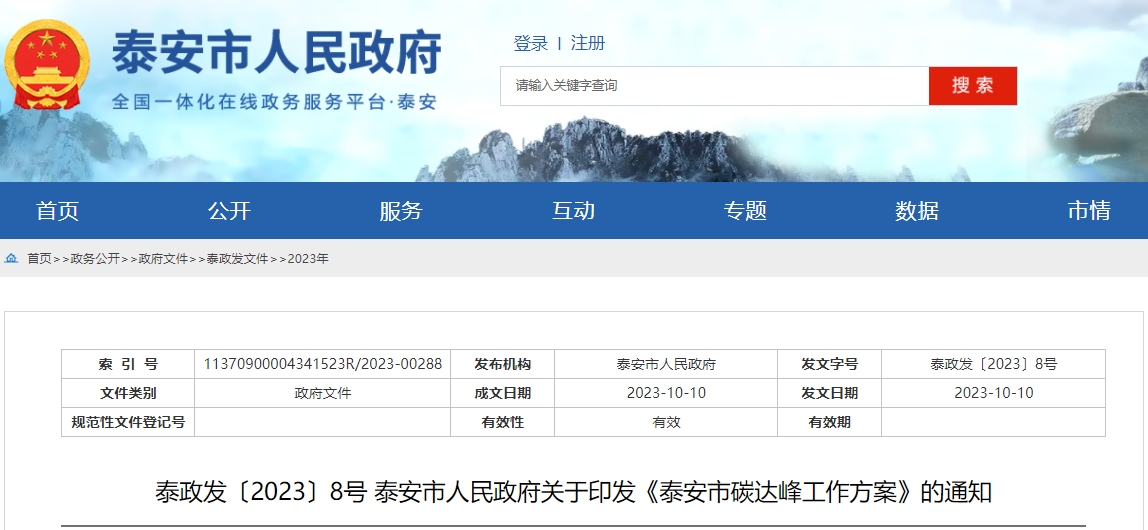The height and width of the screenshot is (530, 1148).
Task: Open the 注册 register link
Action: click(588, 43)
